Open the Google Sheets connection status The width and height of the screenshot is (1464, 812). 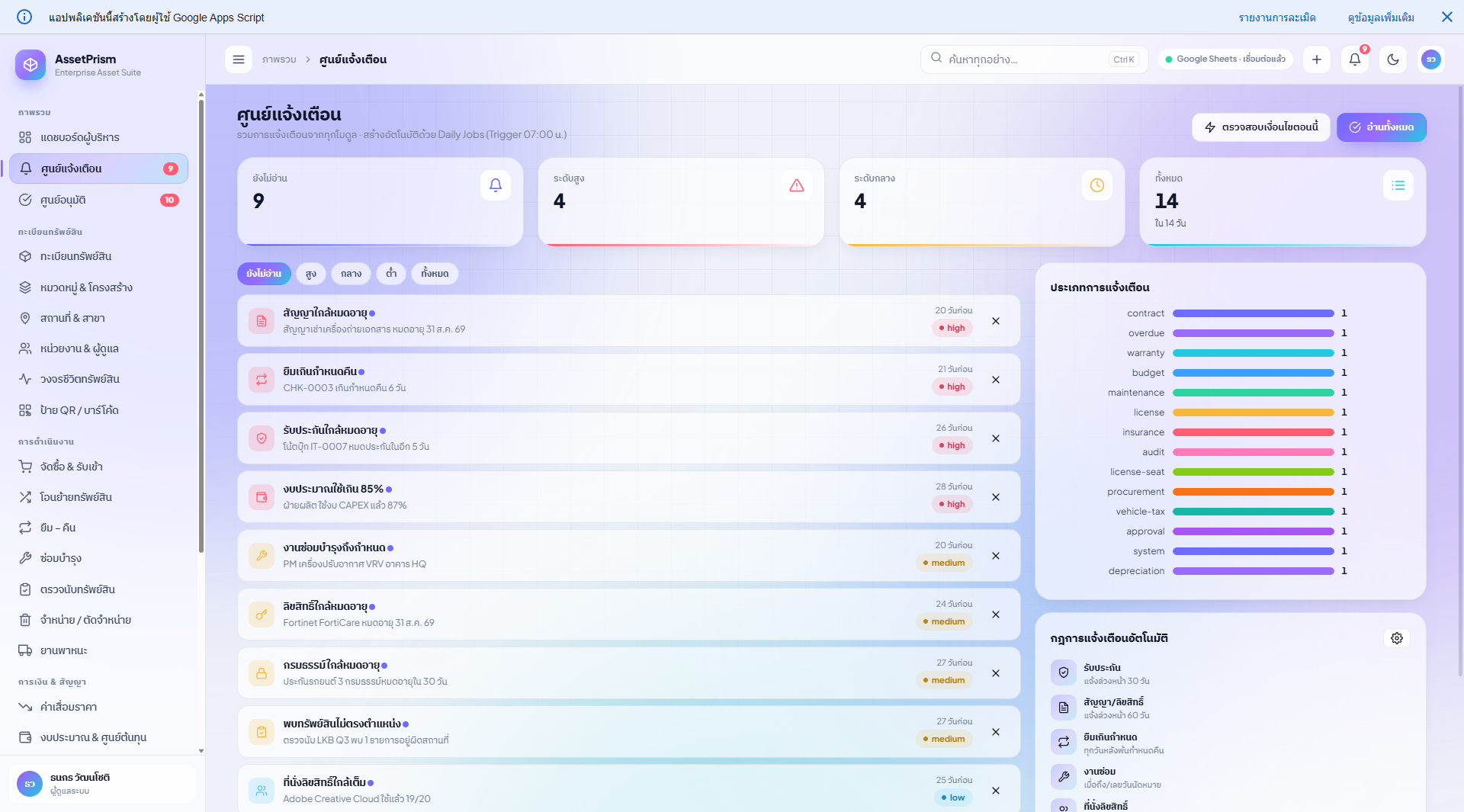pos(1225,59)
